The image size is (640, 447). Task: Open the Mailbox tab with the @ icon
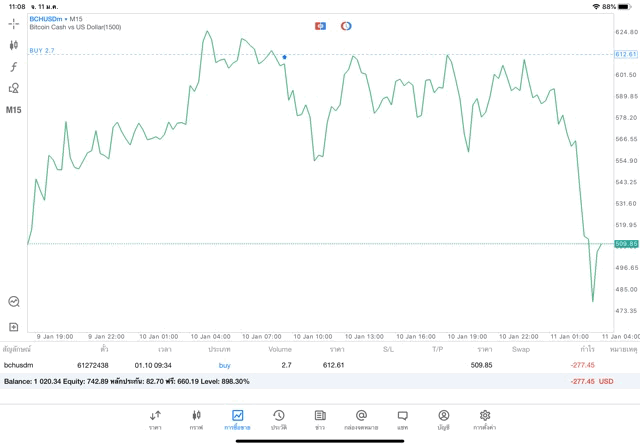361,419
